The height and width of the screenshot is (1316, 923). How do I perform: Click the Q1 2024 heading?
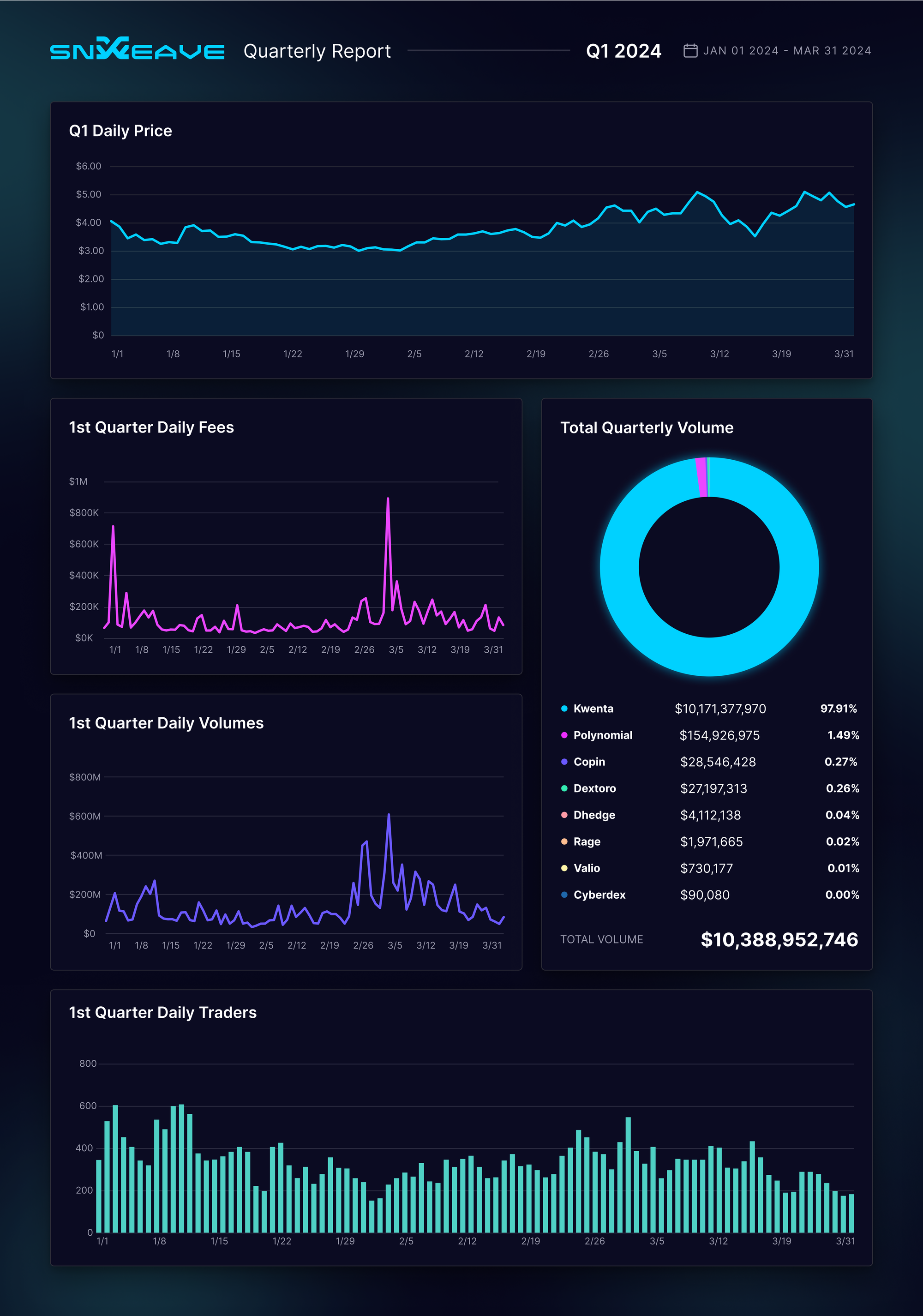coord(623,51)
